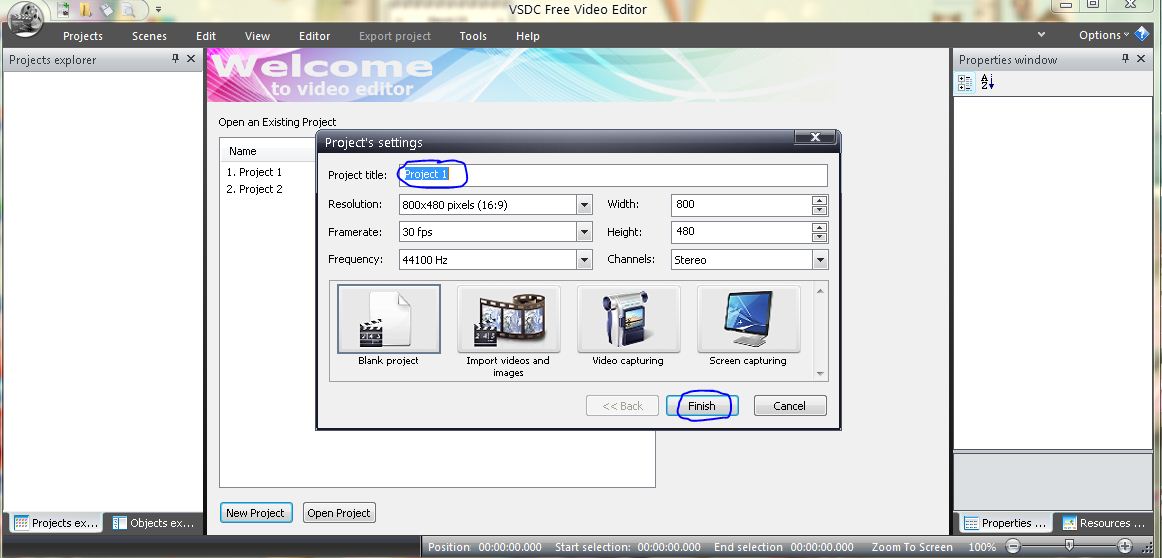Click the zoom slider handle

[1069, 547]
